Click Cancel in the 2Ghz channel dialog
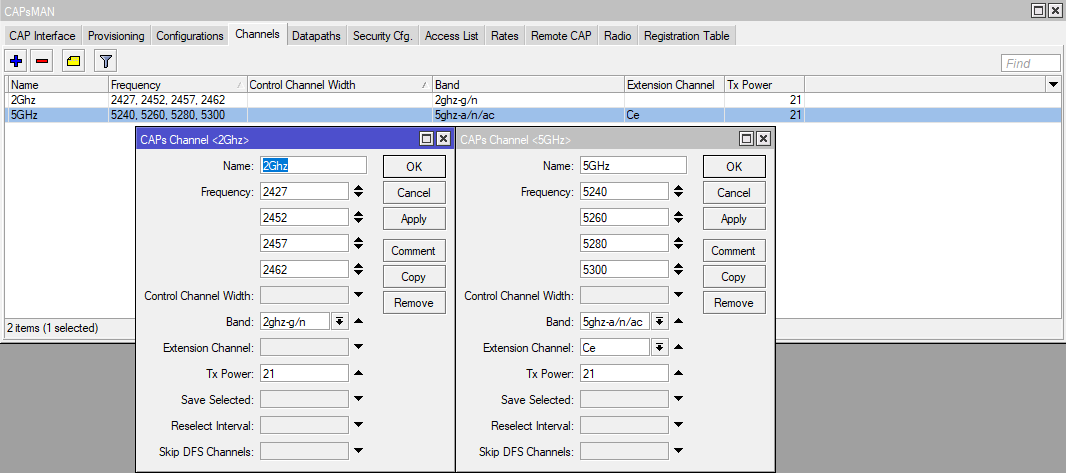1066x473 pixels. click(x=414, y=193)
